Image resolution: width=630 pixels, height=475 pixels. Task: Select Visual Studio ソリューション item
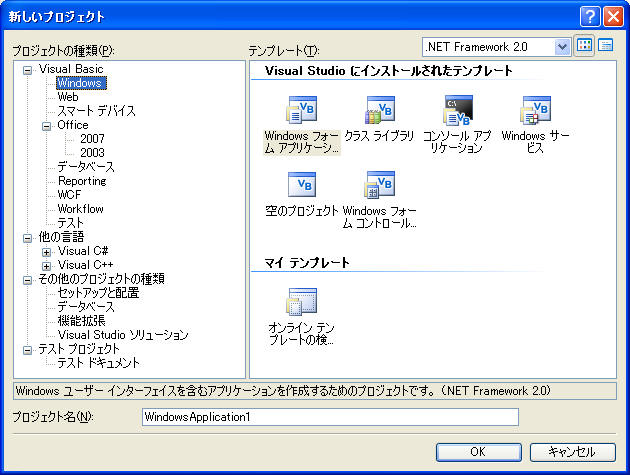[123, 335]
